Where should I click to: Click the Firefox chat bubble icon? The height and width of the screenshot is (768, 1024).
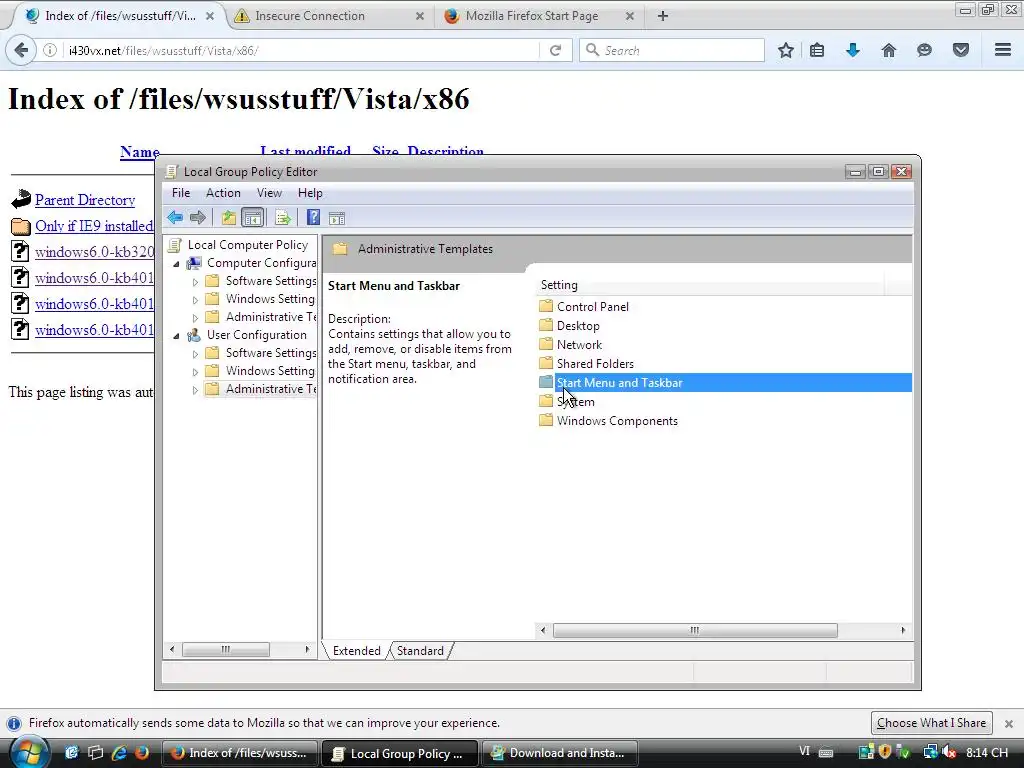click(924, 50)
